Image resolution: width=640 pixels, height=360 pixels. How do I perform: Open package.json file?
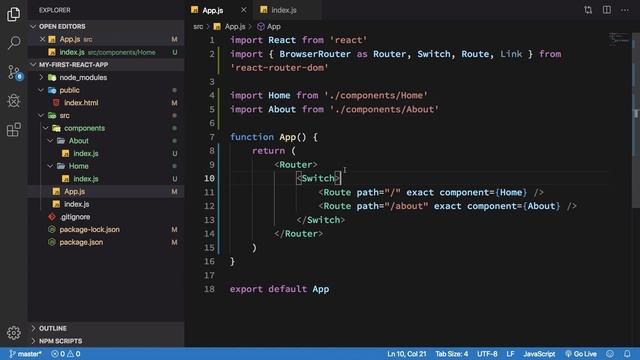coord(106,242)
